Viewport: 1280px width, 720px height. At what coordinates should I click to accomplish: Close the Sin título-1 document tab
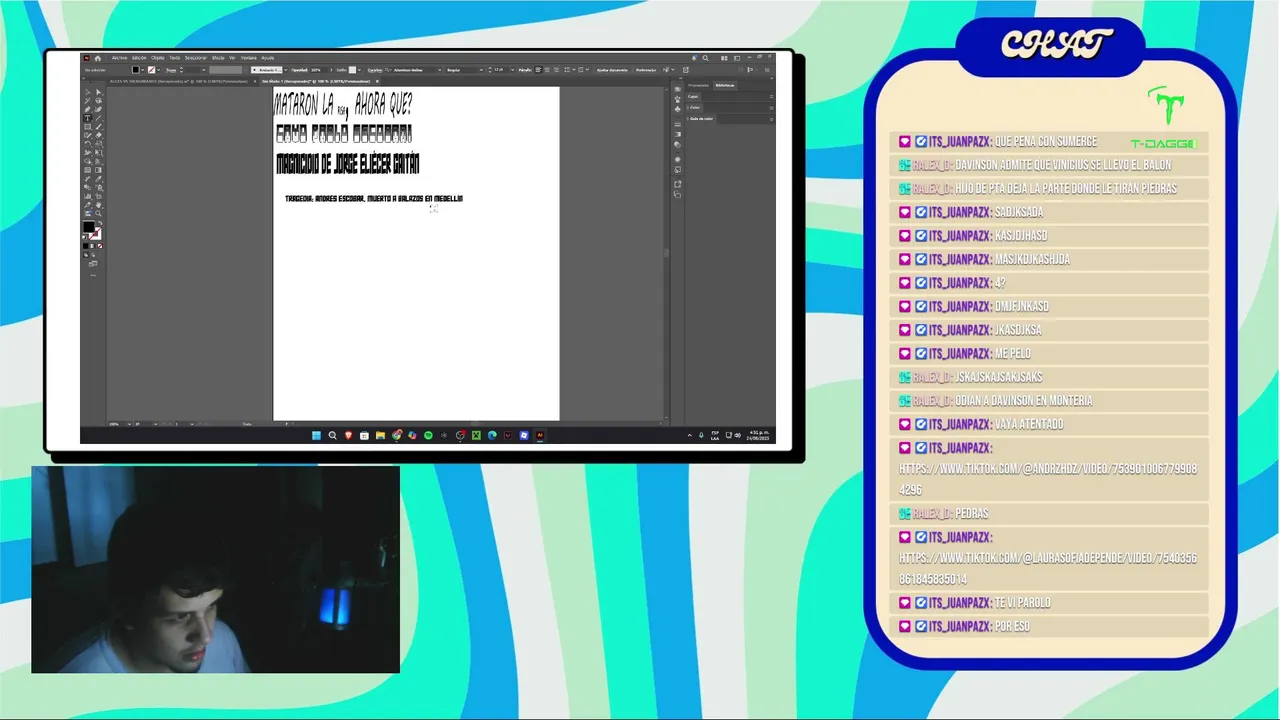click(x=377, y=82)
